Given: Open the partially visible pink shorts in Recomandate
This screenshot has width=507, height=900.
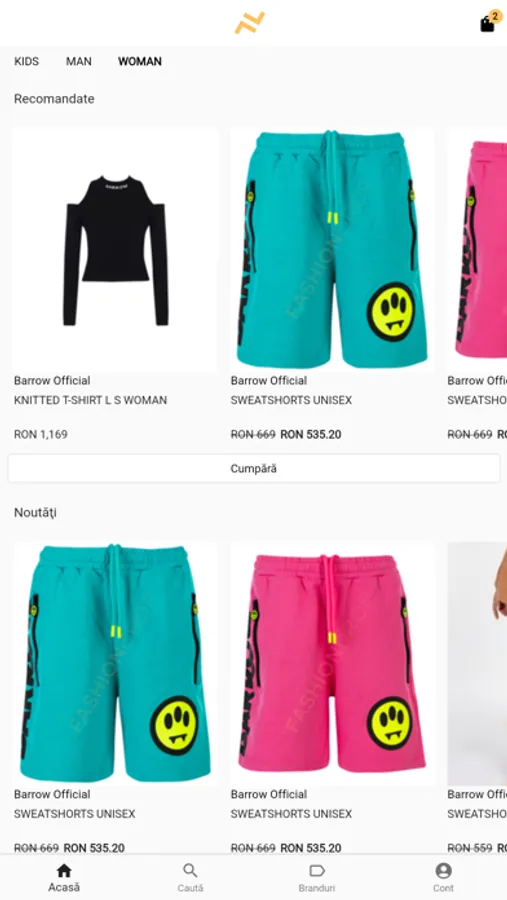Looking at the screenshot, I should point(477,250).
